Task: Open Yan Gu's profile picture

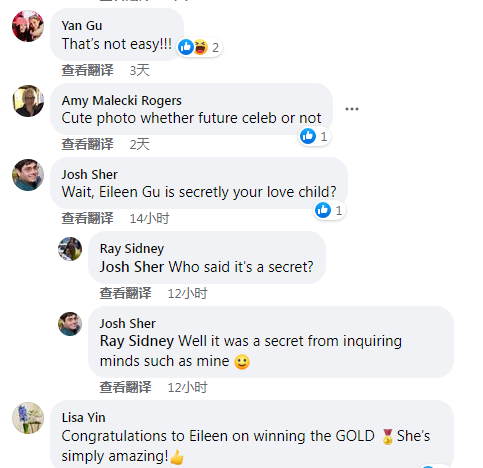Action: click(x=28, y=26)
